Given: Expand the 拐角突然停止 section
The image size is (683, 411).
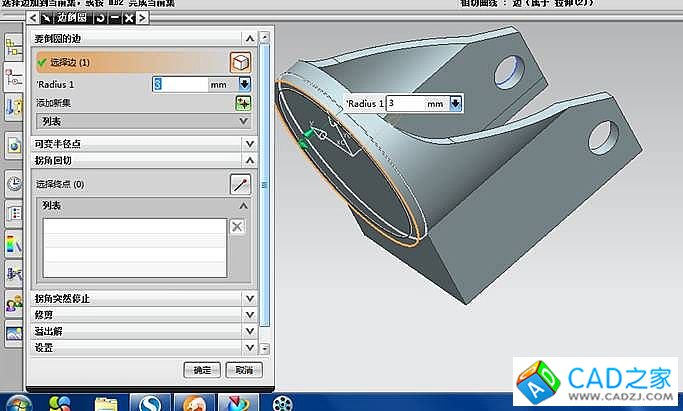Looking at the screenshot, I should (247, 298).
